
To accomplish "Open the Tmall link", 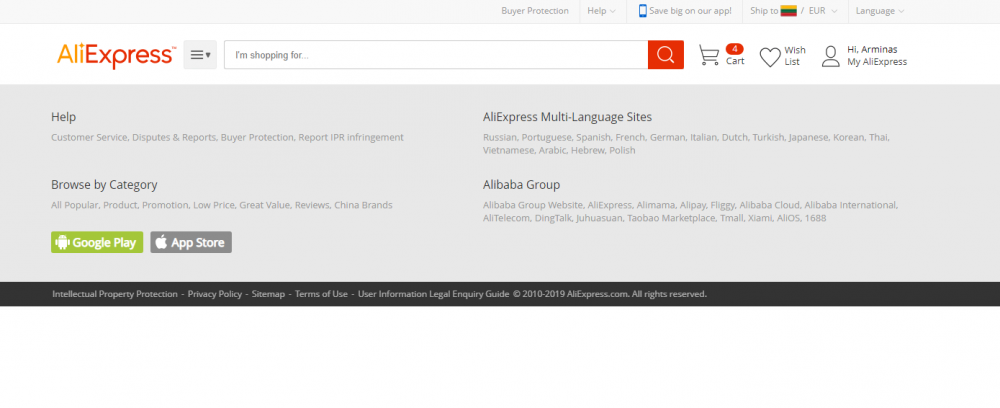I will click(x=732, y=218).
